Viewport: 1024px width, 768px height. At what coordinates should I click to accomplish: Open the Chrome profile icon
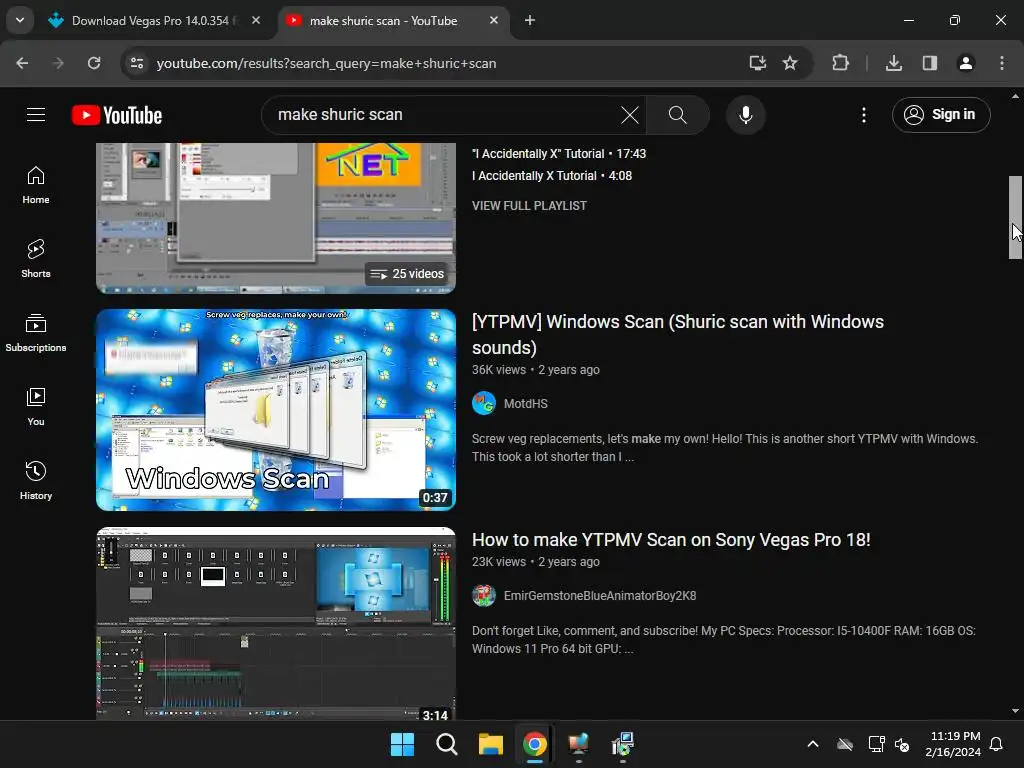click(x=966, y=63)
